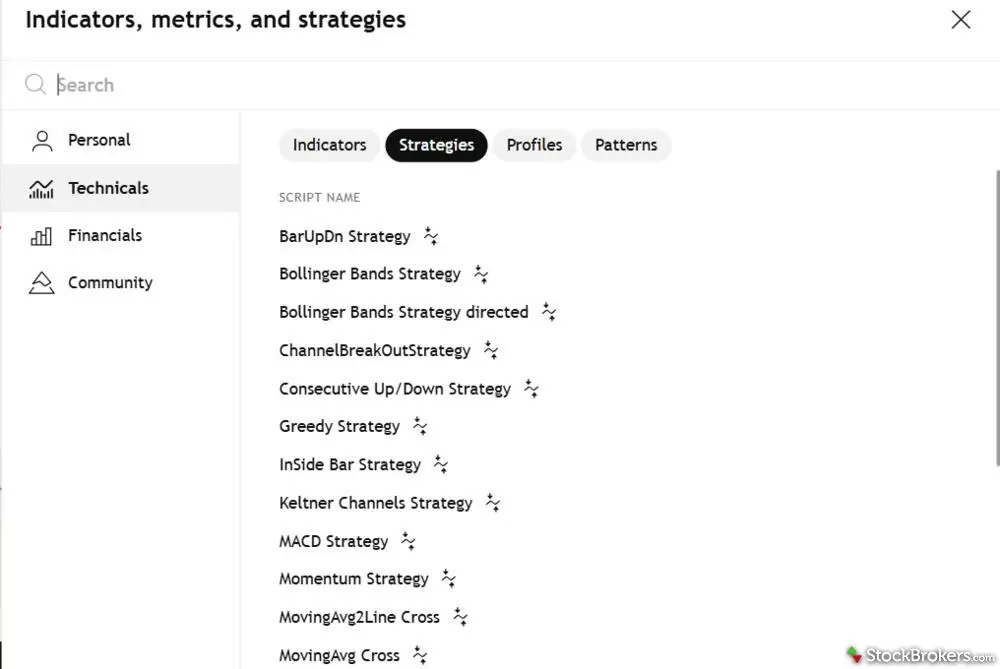The height and width of the screenshot is (669, 1000).
Task: Click the Community icon in sidebar
Action: pyautogui.click(x=42, y=283)
